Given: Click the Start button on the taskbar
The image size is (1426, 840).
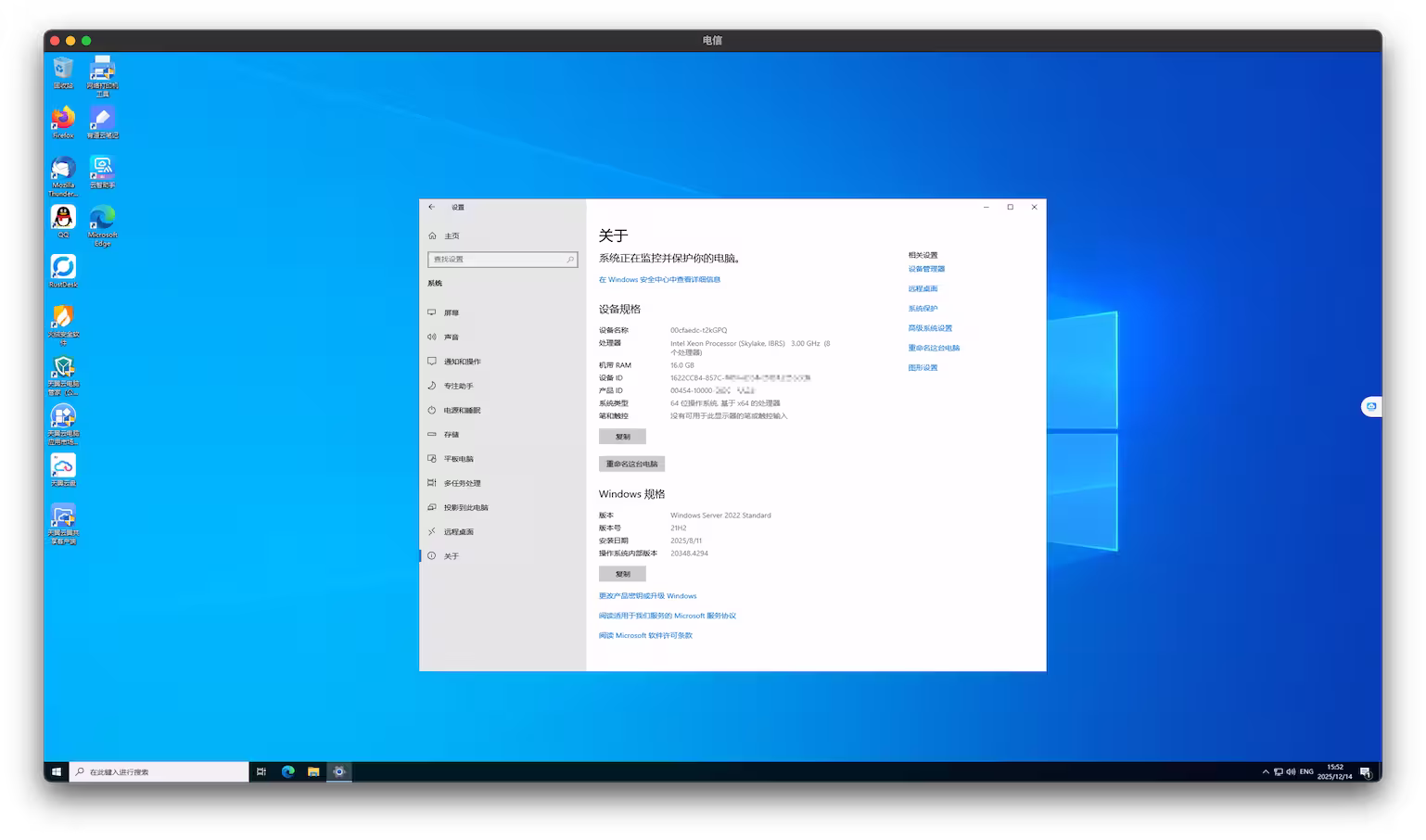Looking at the screenshot, I should [x=56, y=770].
